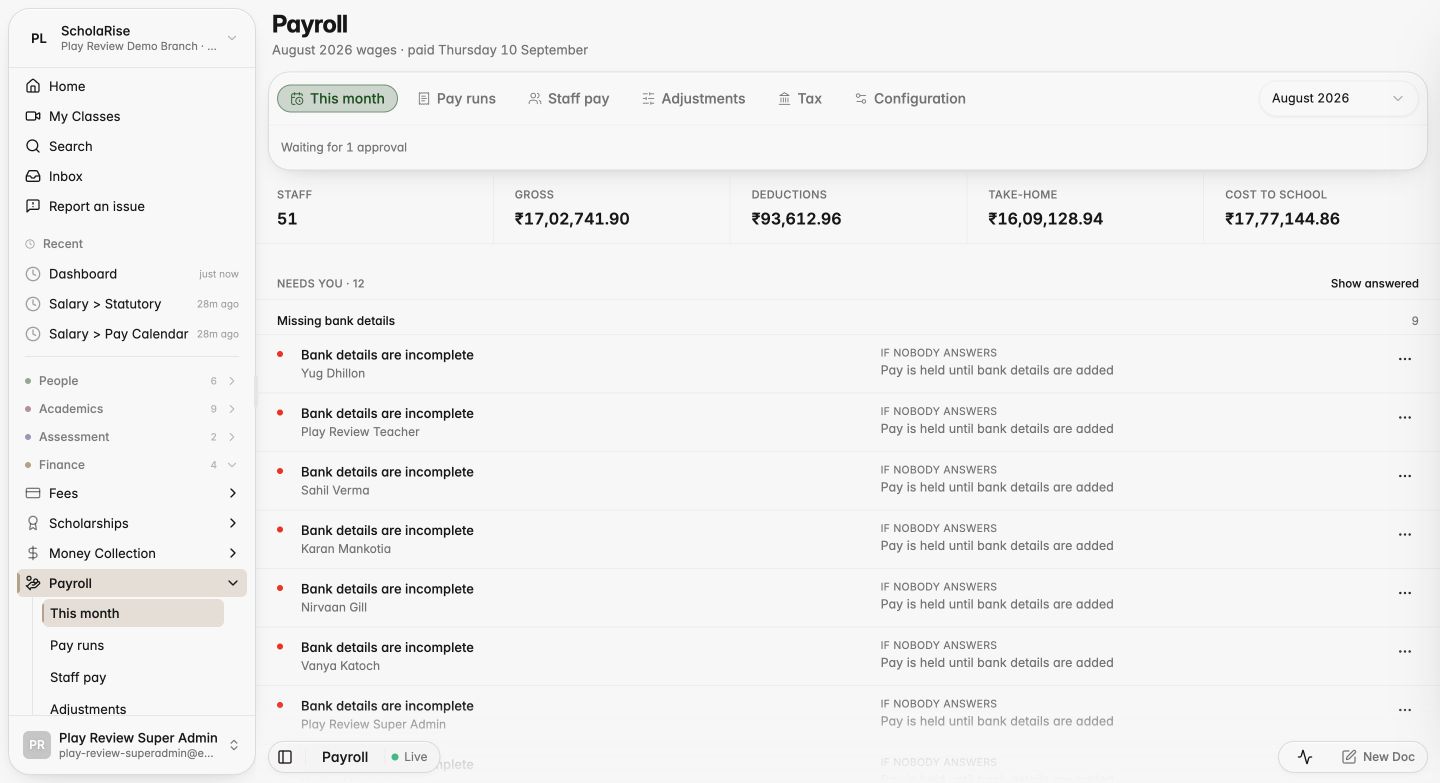
Task: Click Show answered link
Action: (x=1374, y=284)
